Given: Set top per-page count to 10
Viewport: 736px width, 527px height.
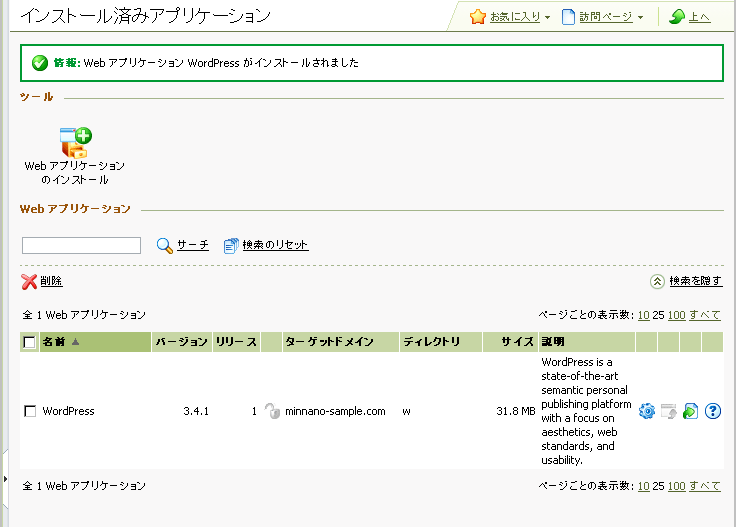Looking at the screenshot, I should click(644, 315).
